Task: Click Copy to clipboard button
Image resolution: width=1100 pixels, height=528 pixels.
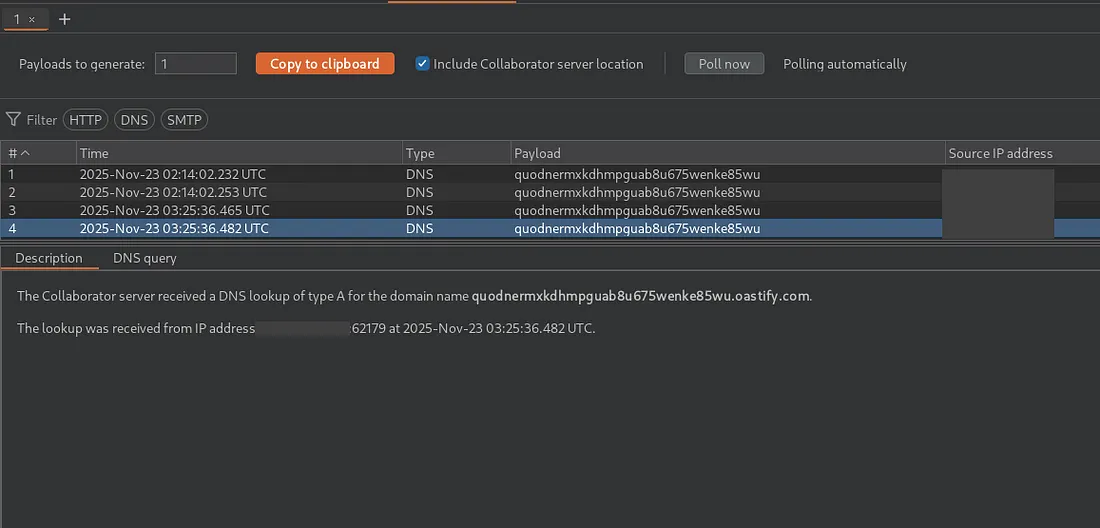Action: [325, 64]
